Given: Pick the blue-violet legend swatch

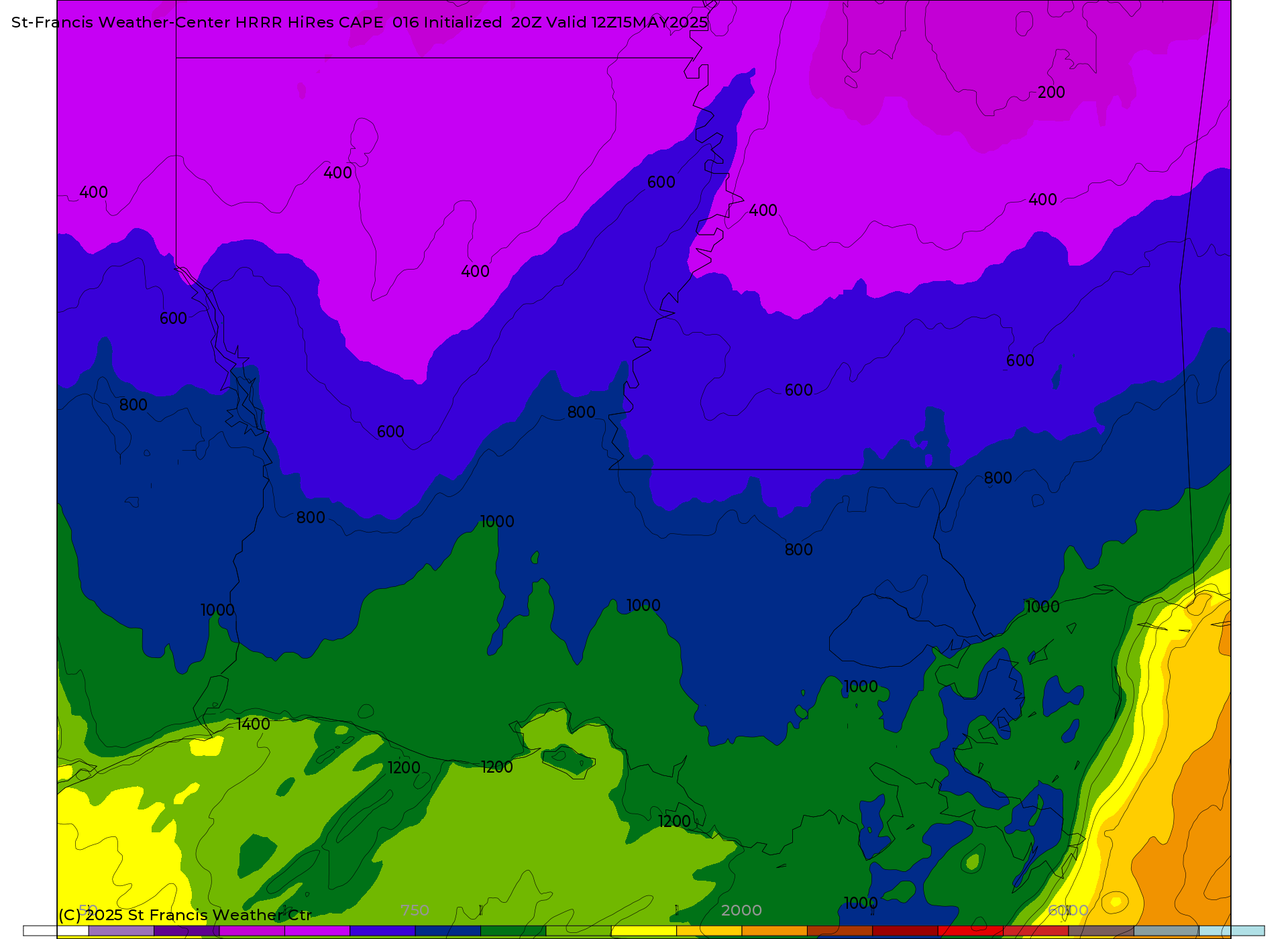Looking at the screenshot, I should coord(382,931).
